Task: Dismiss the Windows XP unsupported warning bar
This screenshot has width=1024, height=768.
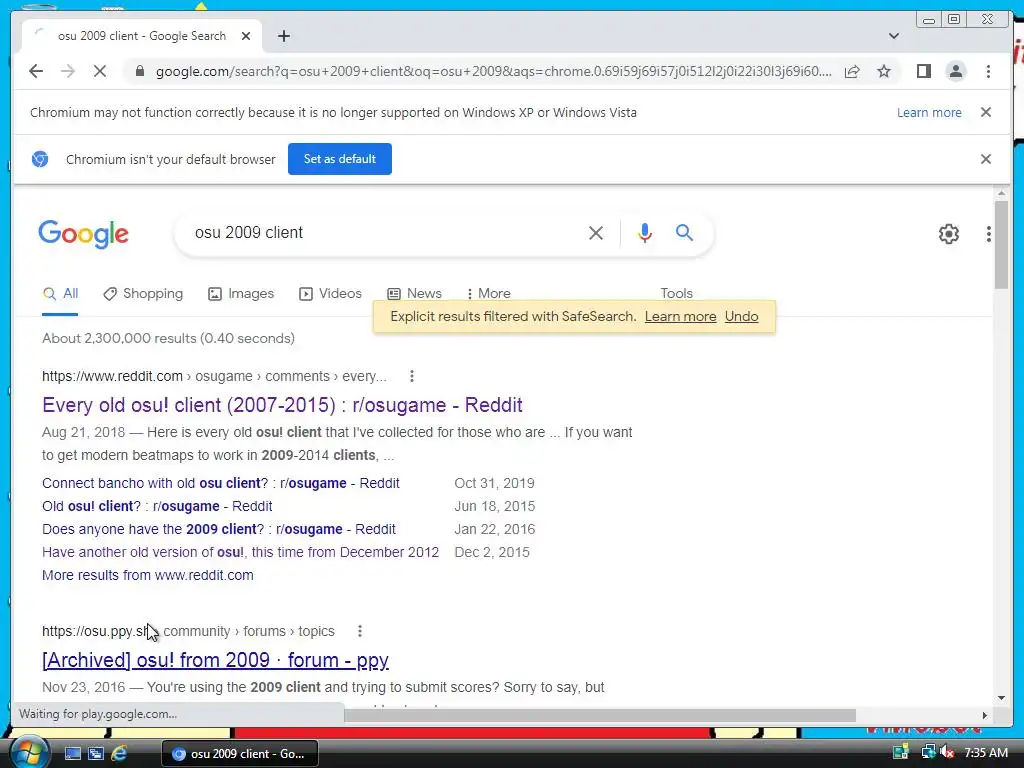Action: 986,112
